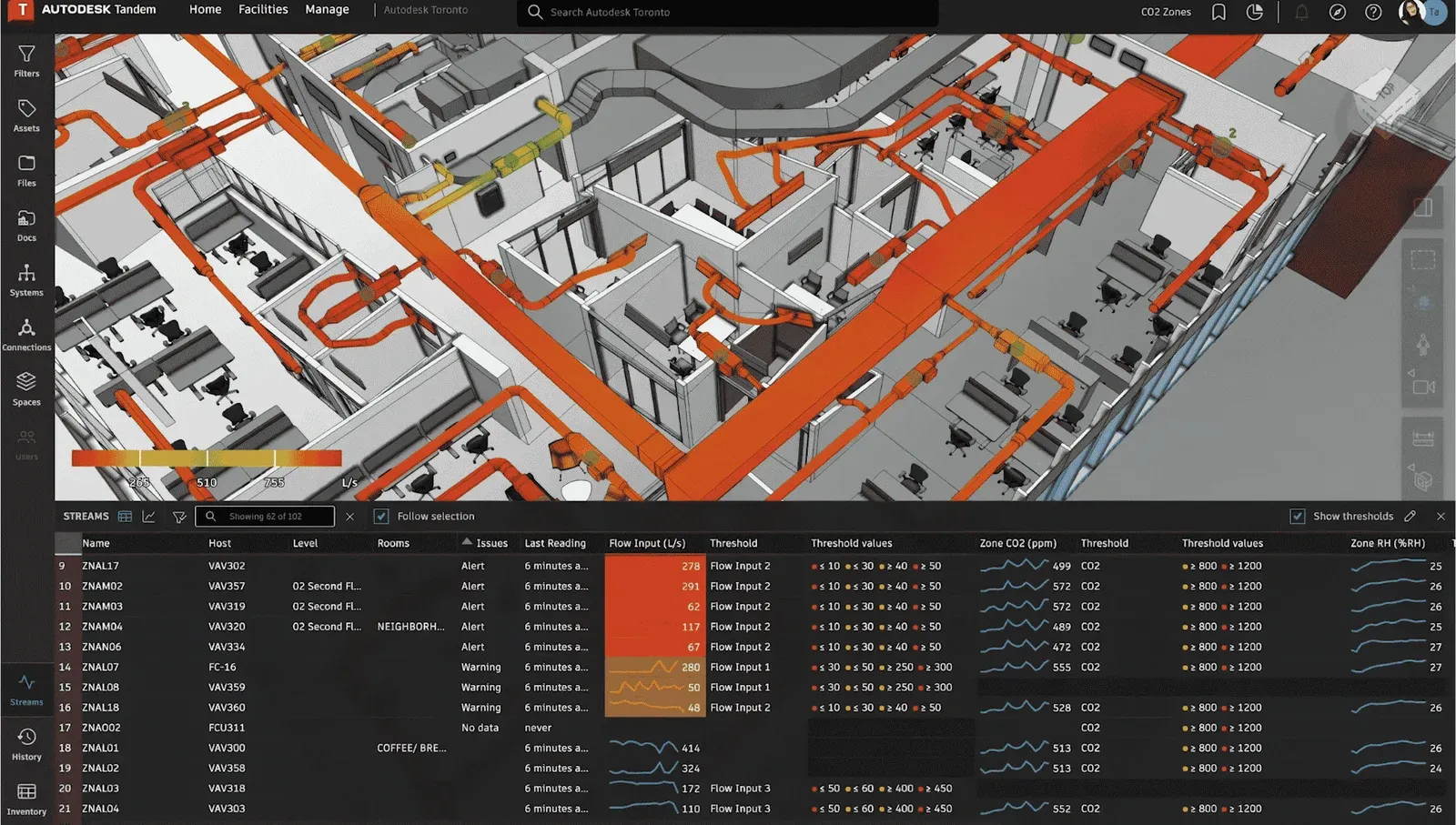This screenshot has height=825, width=1456.
Task: Toggle the Follow selection checkbox
Action: 381,516
